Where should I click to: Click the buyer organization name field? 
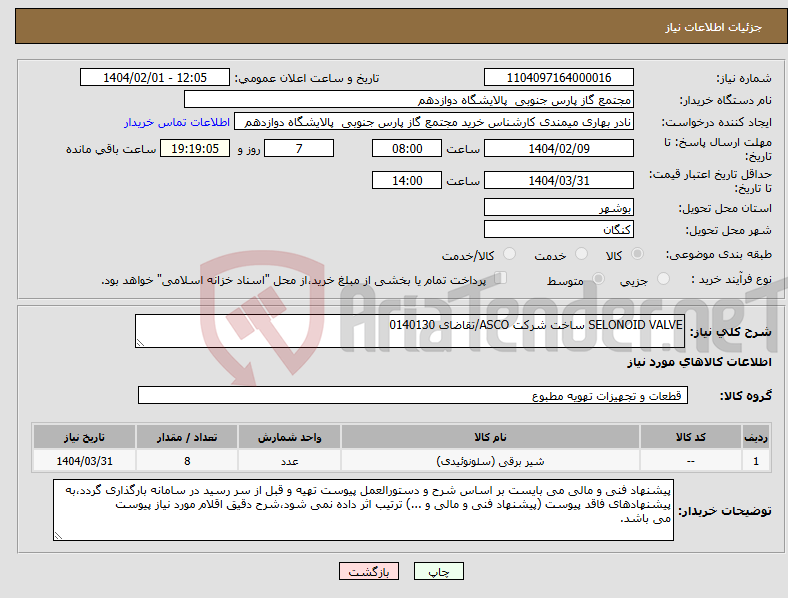pyautogui.click(x=409, y=99)
